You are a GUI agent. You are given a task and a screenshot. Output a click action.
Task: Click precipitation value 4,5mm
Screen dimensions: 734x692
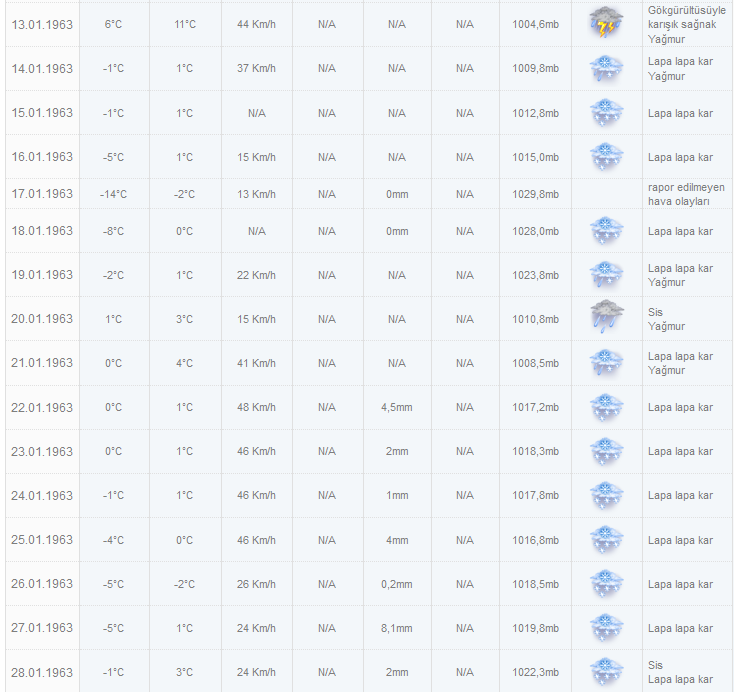click(396, 407)
